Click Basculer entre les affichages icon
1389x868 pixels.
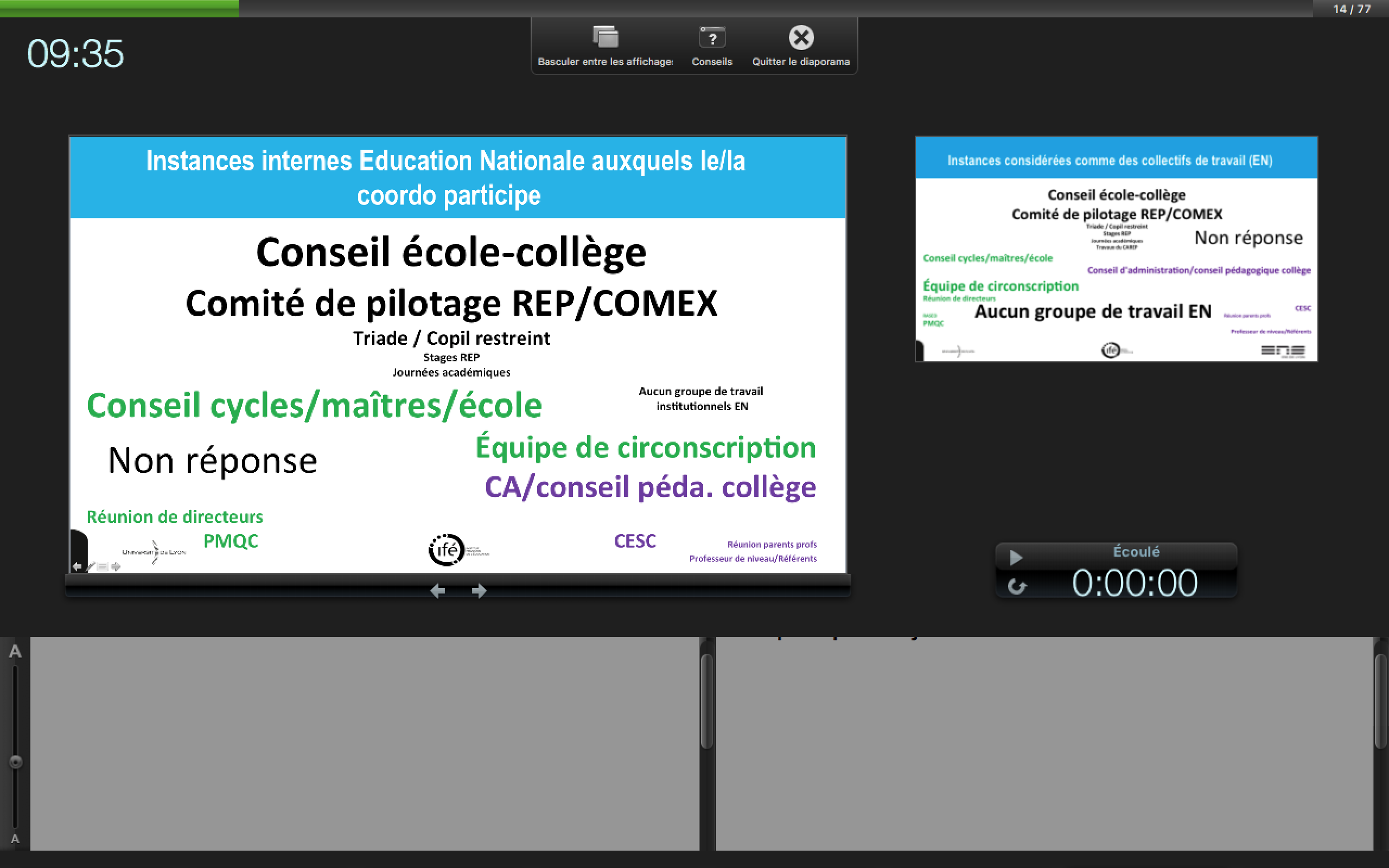(x=605, y=38)
